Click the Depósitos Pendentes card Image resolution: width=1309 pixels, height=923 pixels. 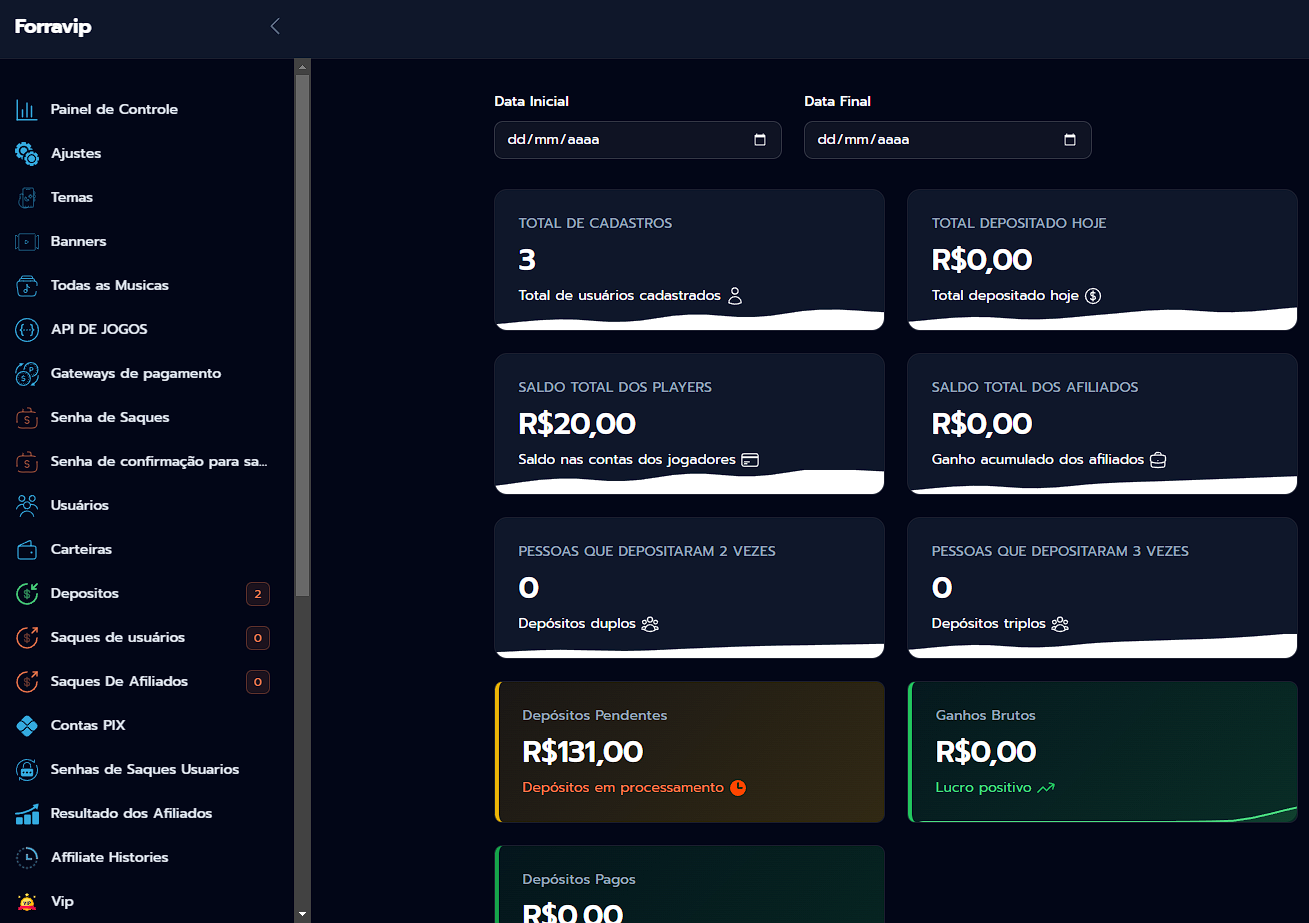(x=690, y=752)
